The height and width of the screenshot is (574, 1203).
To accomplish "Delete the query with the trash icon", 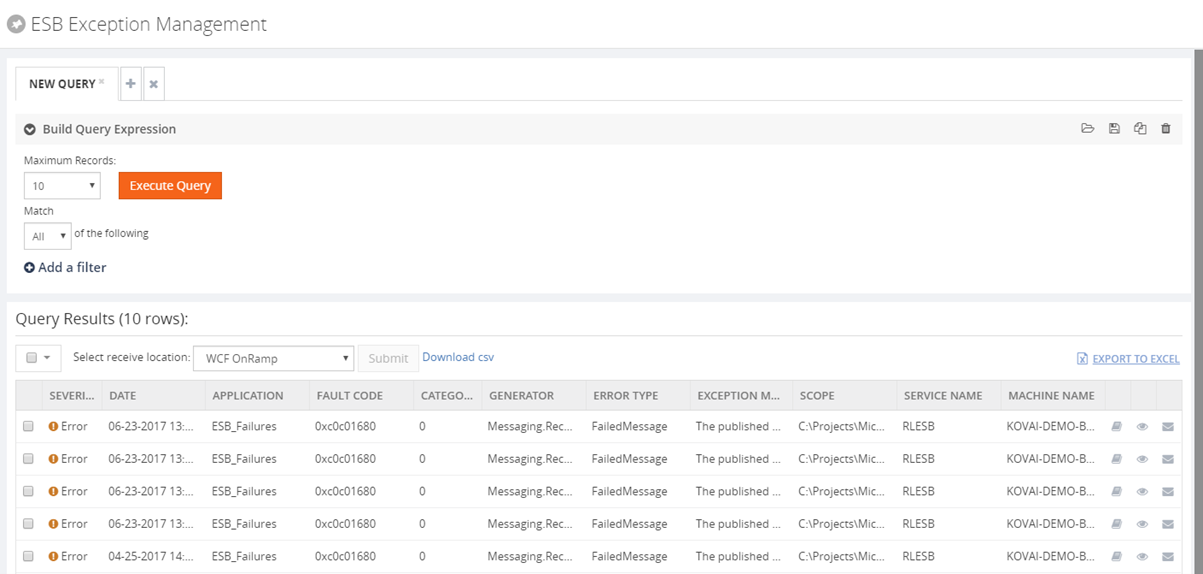I will point(1165,129).
